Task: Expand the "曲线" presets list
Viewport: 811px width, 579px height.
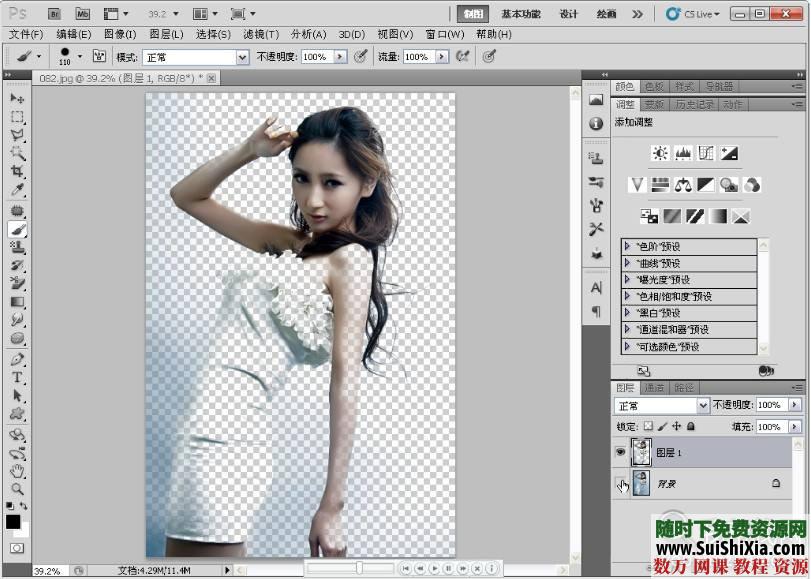Action: (x=627, y=263)
